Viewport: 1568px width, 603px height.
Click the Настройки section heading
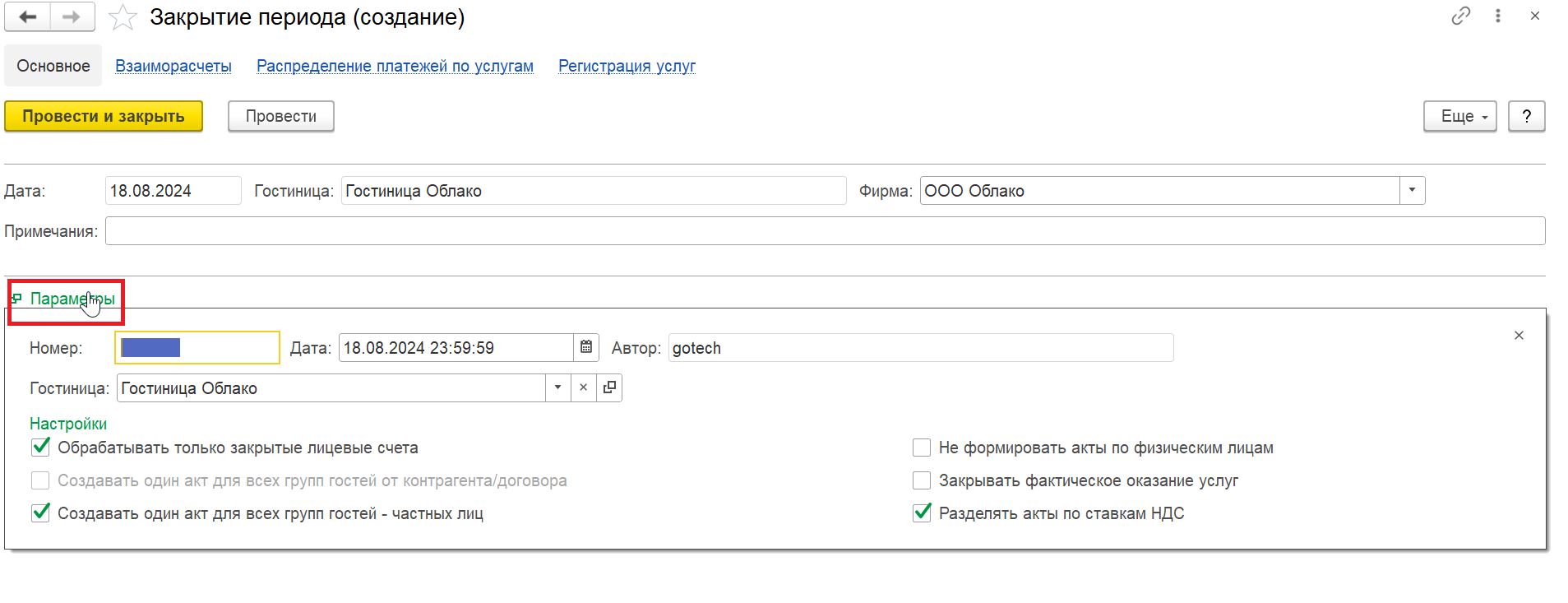pos(68,424)
